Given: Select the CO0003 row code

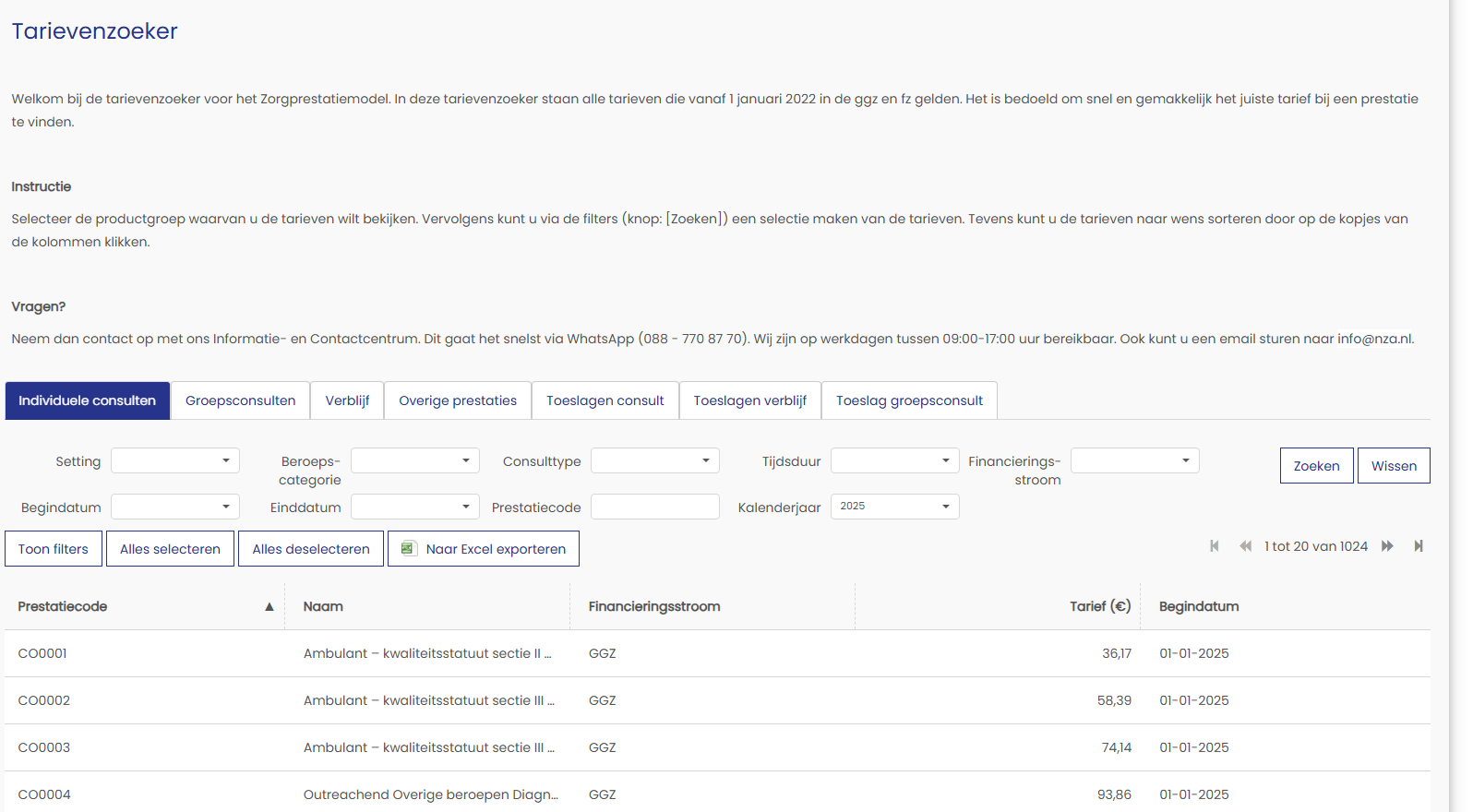Looking at the screenshot, I should tap(44, 747).
